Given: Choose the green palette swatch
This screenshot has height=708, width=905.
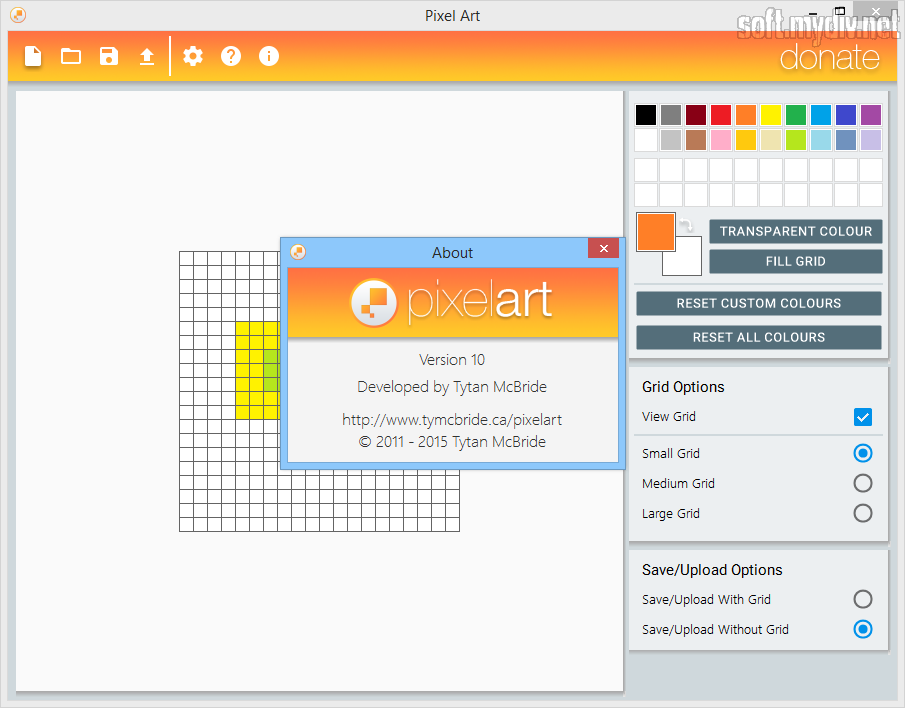Looking at the screenshot, I should pyautogui.click(x=796, y=115).
